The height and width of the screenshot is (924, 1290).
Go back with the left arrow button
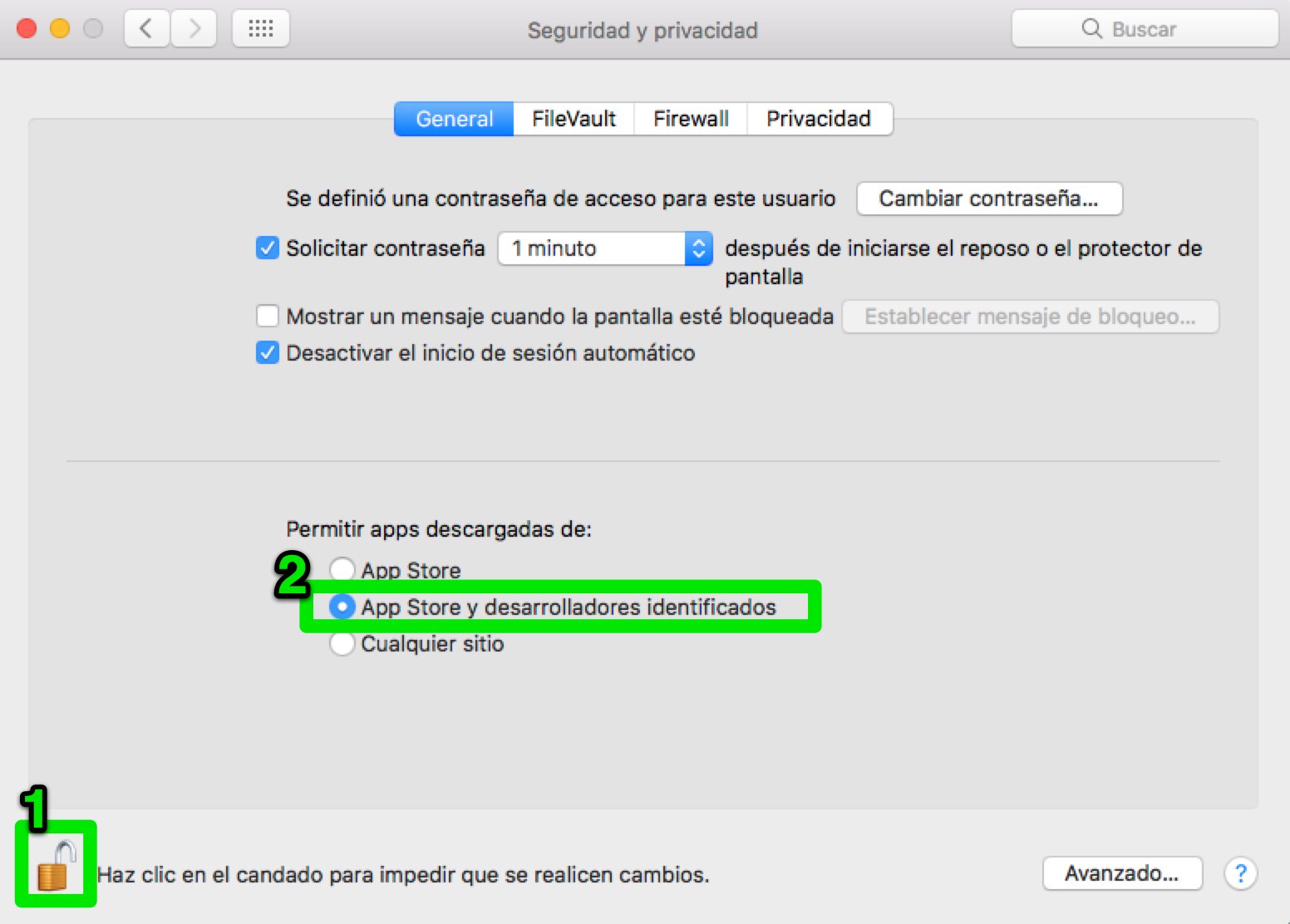(x=147, y=29)
